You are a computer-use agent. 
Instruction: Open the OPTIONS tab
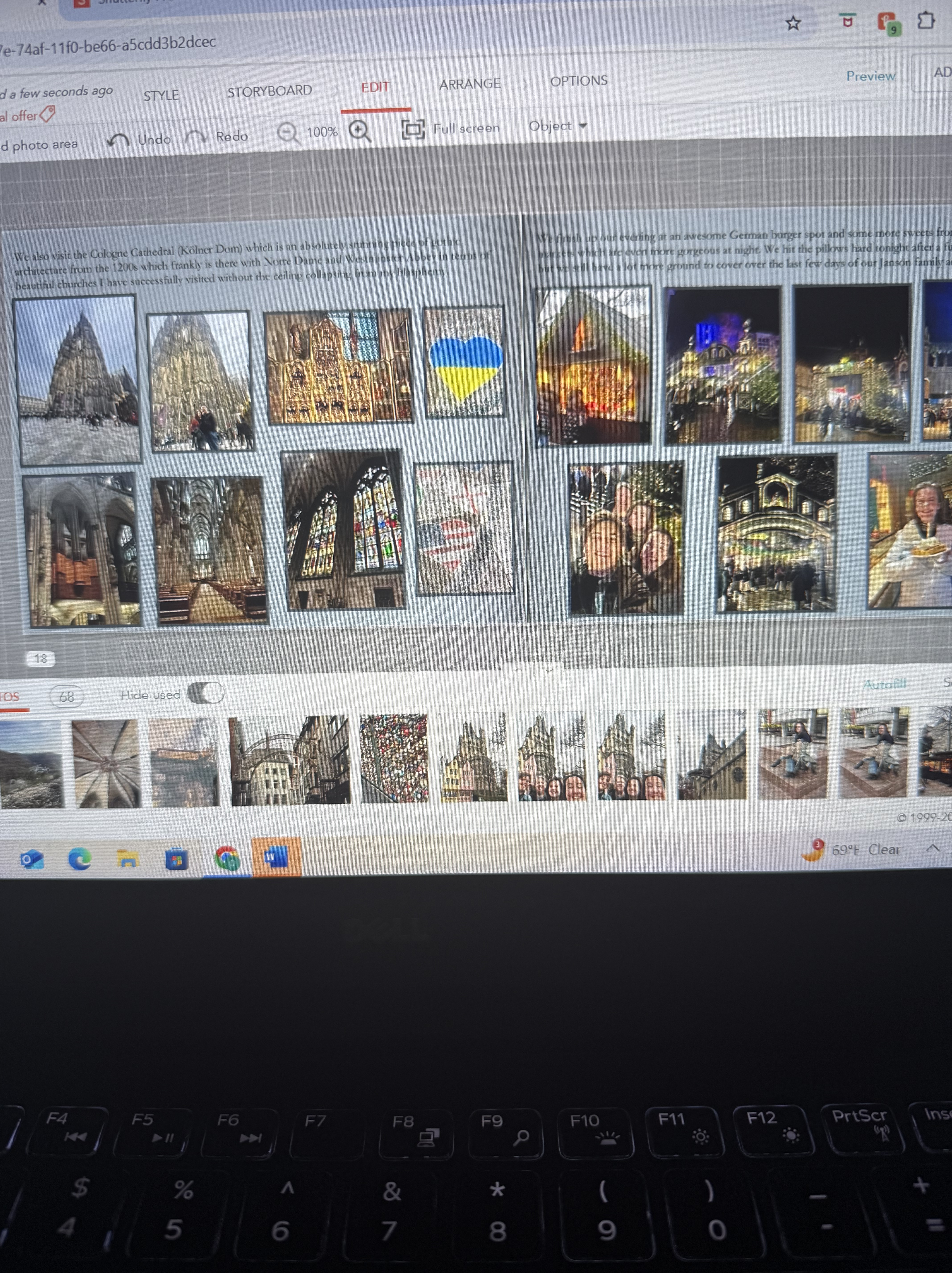[579, 81]
